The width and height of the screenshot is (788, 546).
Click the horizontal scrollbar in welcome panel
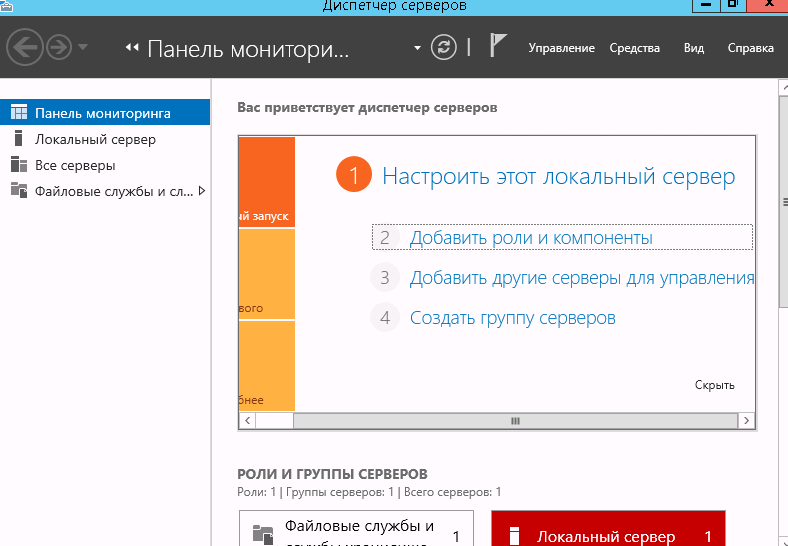point(514,421)
